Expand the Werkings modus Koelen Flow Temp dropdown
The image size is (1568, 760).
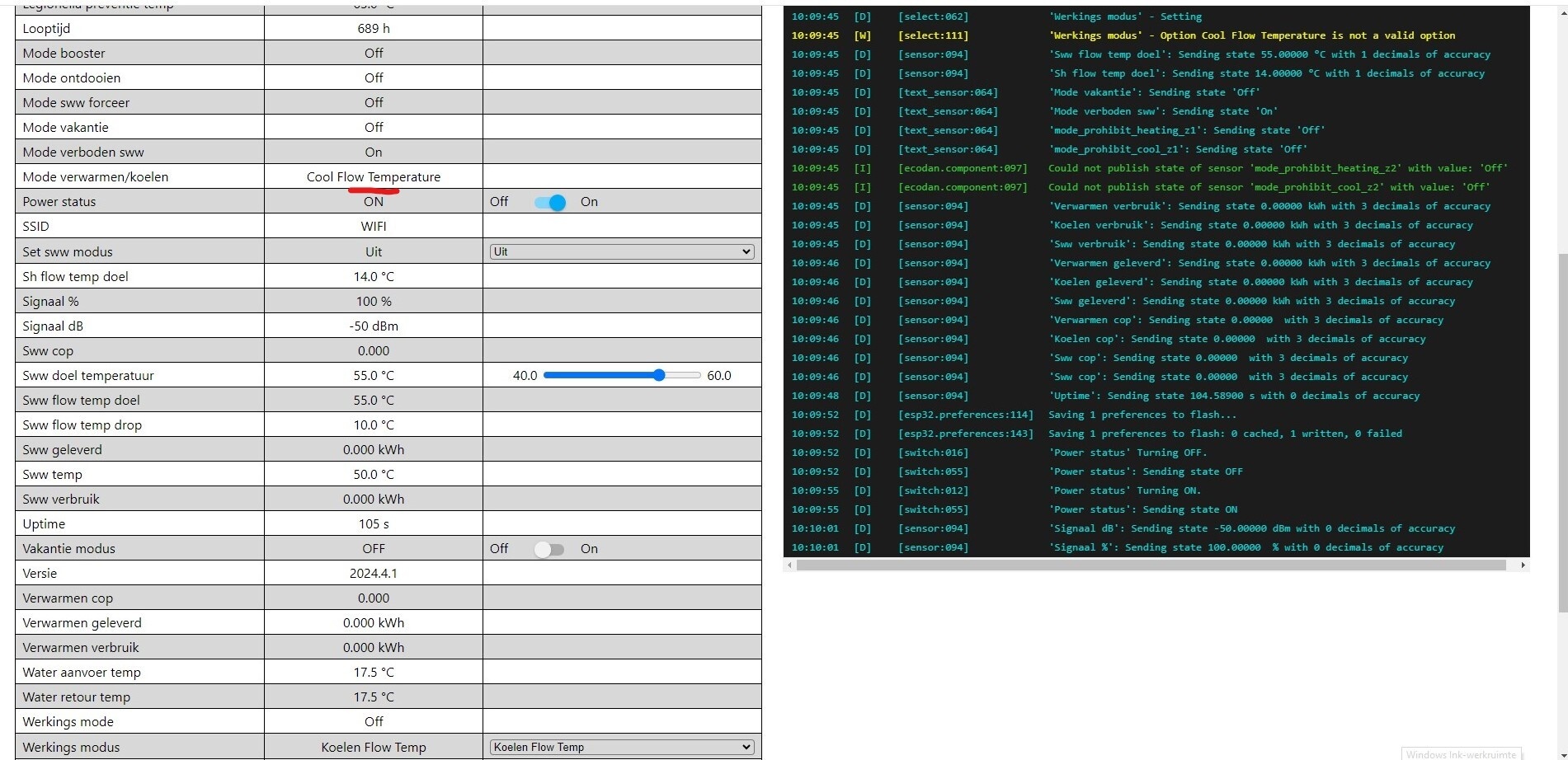click(x=622, y=747)
